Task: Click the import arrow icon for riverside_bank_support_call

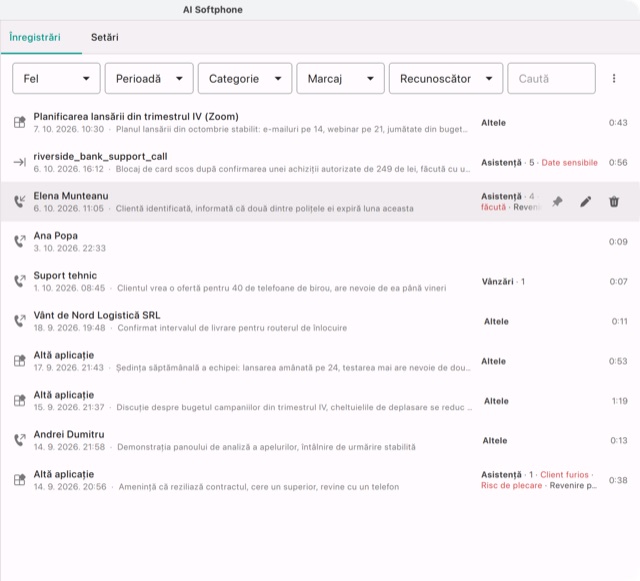Action: coord(20,162)
